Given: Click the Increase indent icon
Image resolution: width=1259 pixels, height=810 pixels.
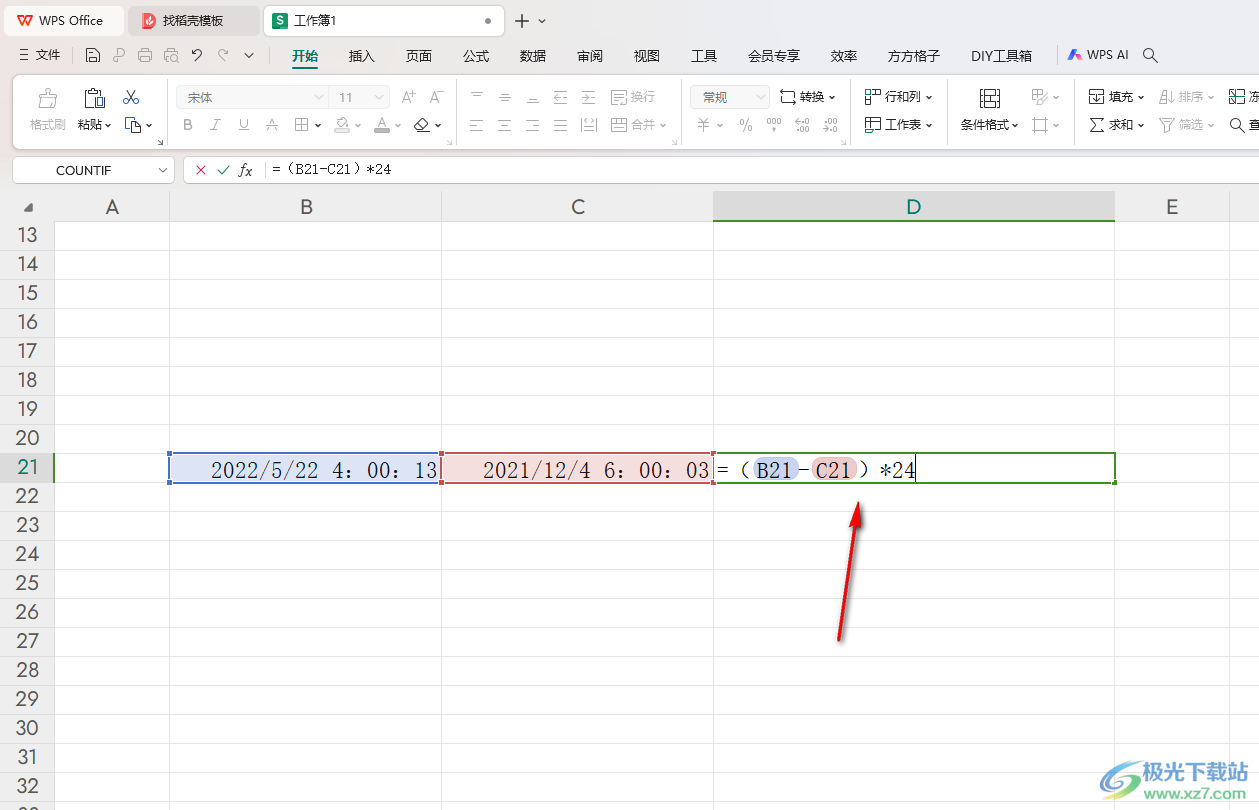Looking at the screenshot, I should click(589, 97).
